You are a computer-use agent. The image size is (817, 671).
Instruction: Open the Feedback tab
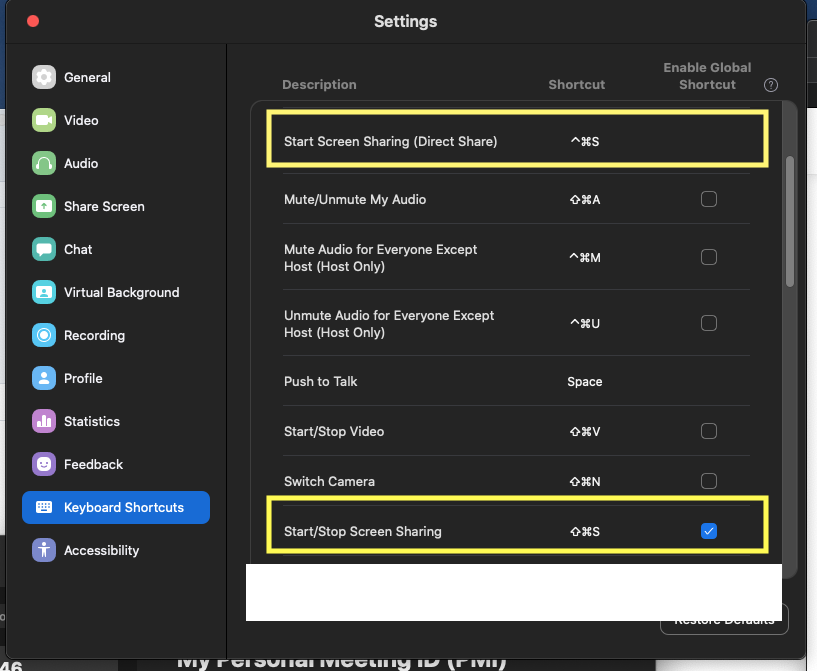coord(116,464)
